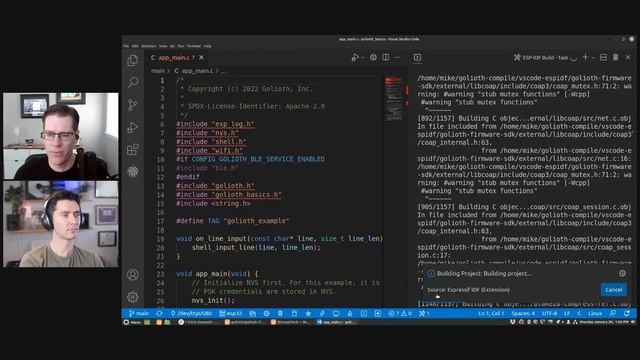640x360 pixels.
Task: Click the Build Project status bar icon
Action: pyautogui.click(x=294, y=313)
